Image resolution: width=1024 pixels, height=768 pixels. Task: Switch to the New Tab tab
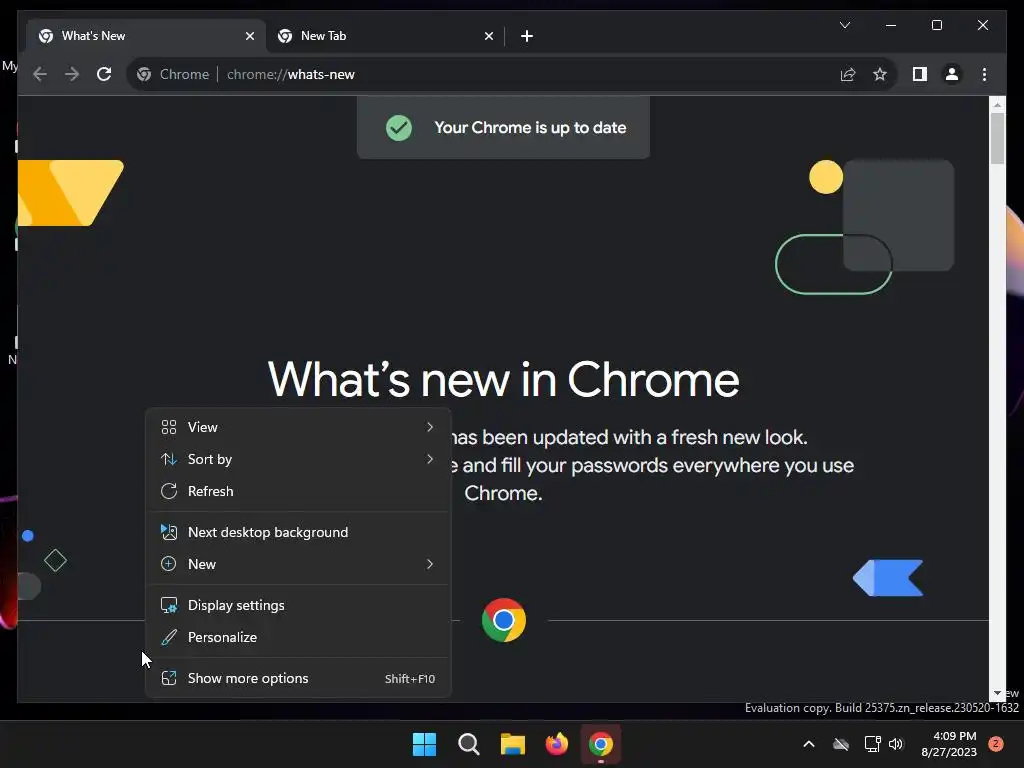click(385, 36)
